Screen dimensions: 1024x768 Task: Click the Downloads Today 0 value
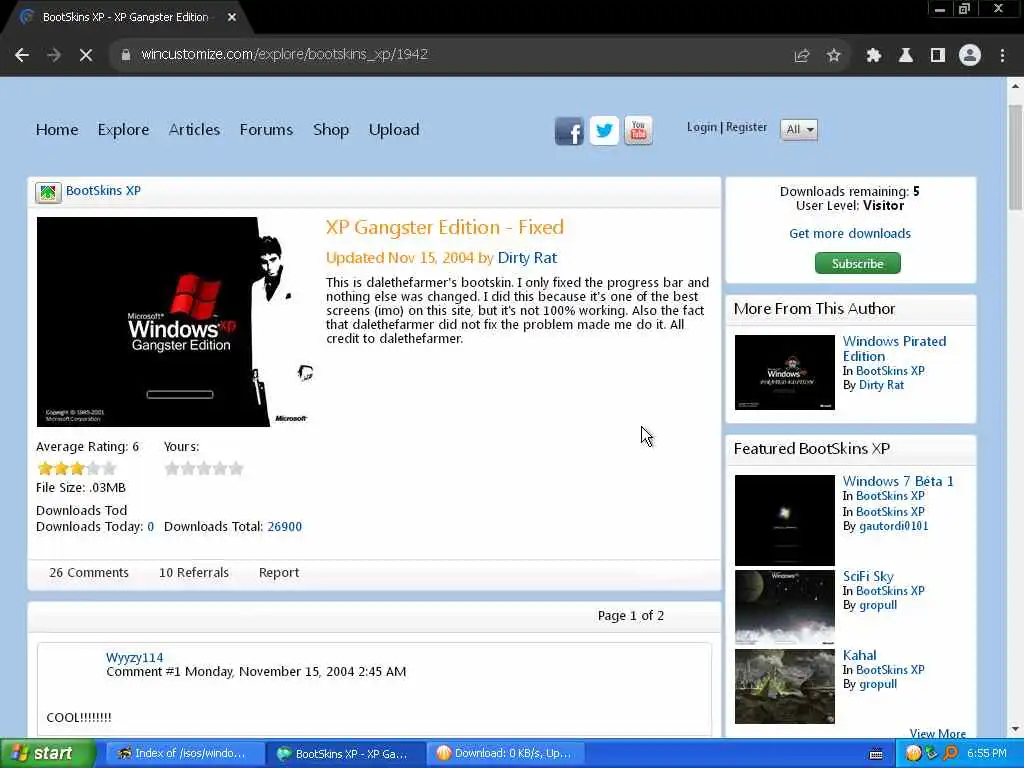pyautogui.click(x=151, y=526)
